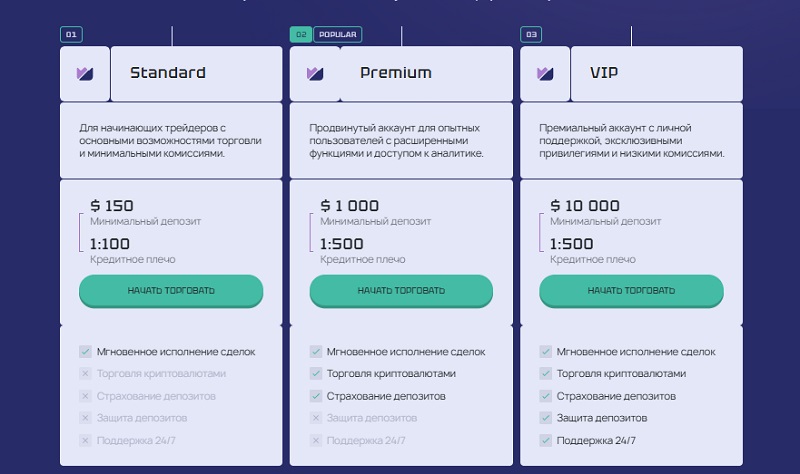
Task: Click Начать торговать in the VIP card
Action: 631,291
